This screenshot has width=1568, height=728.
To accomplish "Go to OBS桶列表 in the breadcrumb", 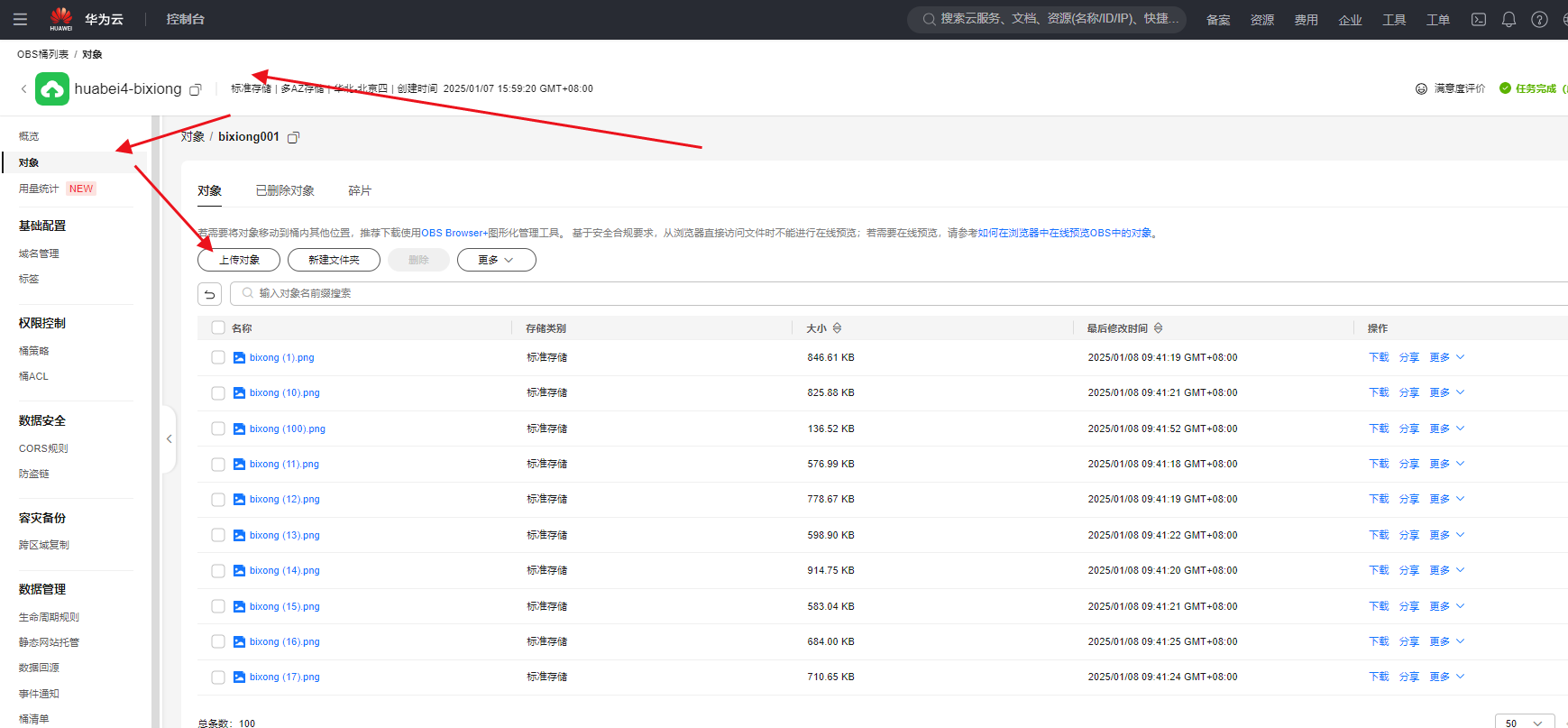I will tap(42, 55).
